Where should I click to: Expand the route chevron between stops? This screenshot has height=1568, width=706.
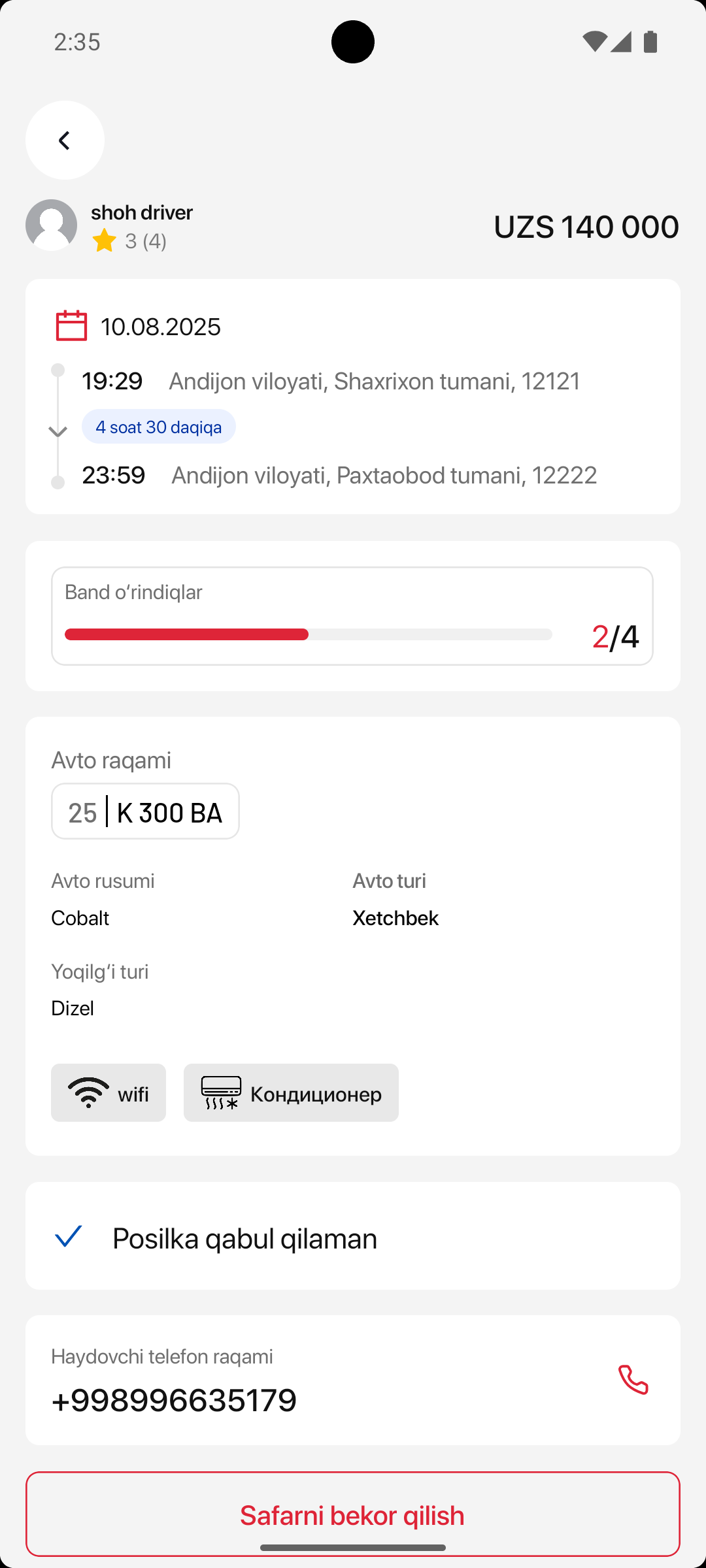58,432
